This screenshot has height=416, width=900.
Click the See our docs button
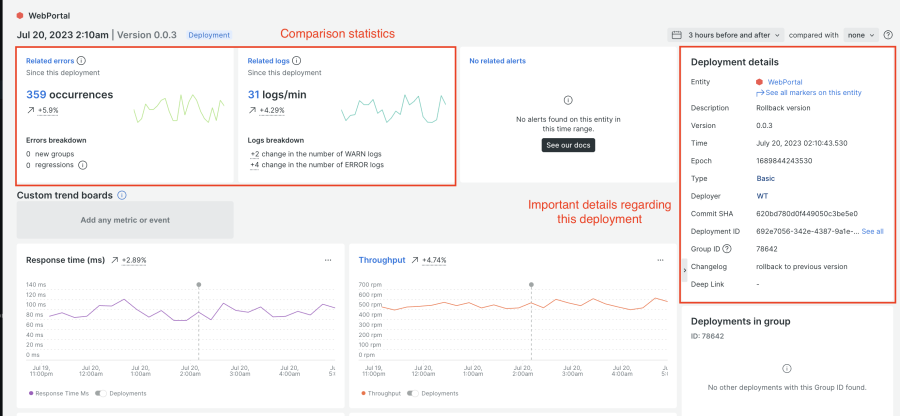point(567,145)
